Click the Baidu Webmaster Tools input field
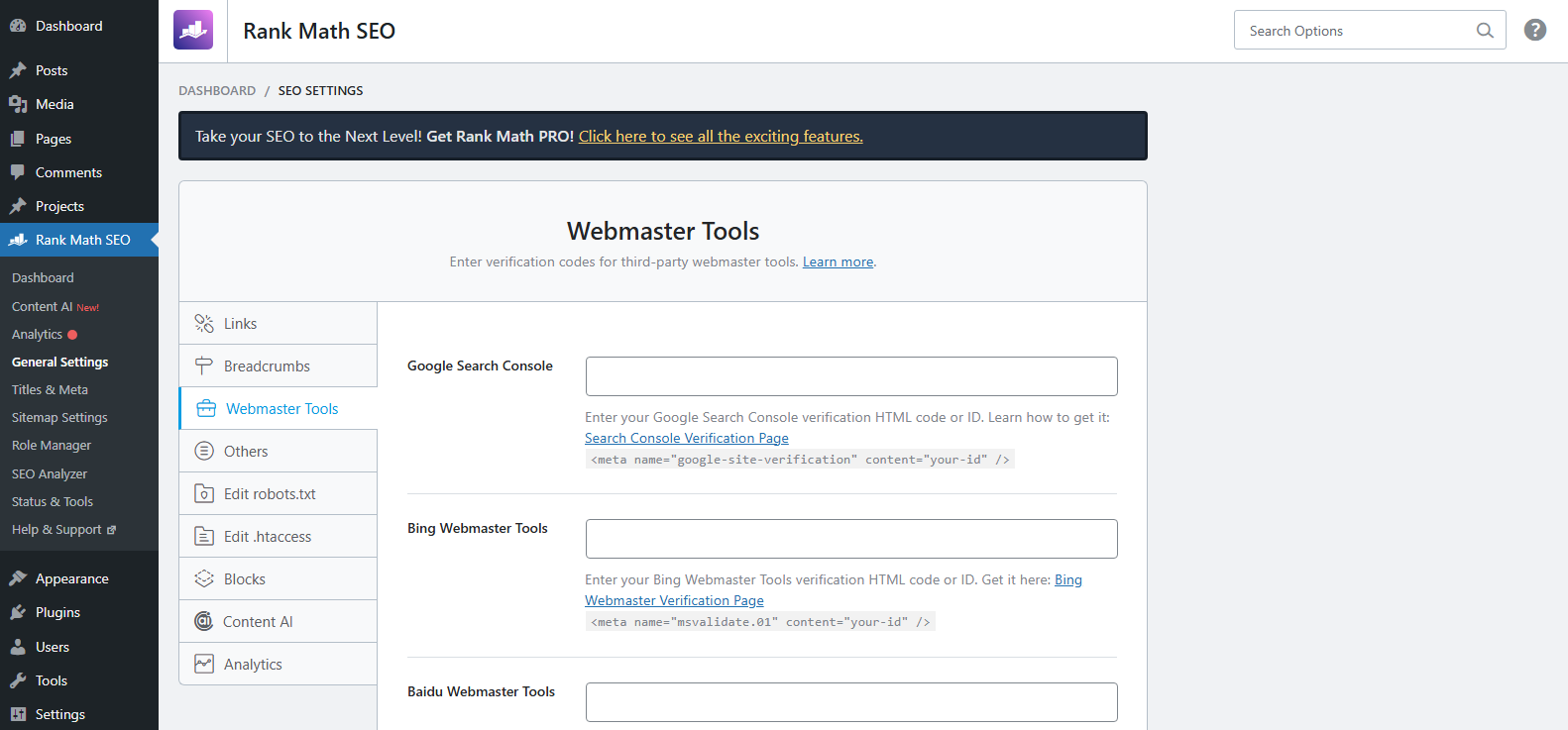The image size is (1568, 730). point(851,702)
